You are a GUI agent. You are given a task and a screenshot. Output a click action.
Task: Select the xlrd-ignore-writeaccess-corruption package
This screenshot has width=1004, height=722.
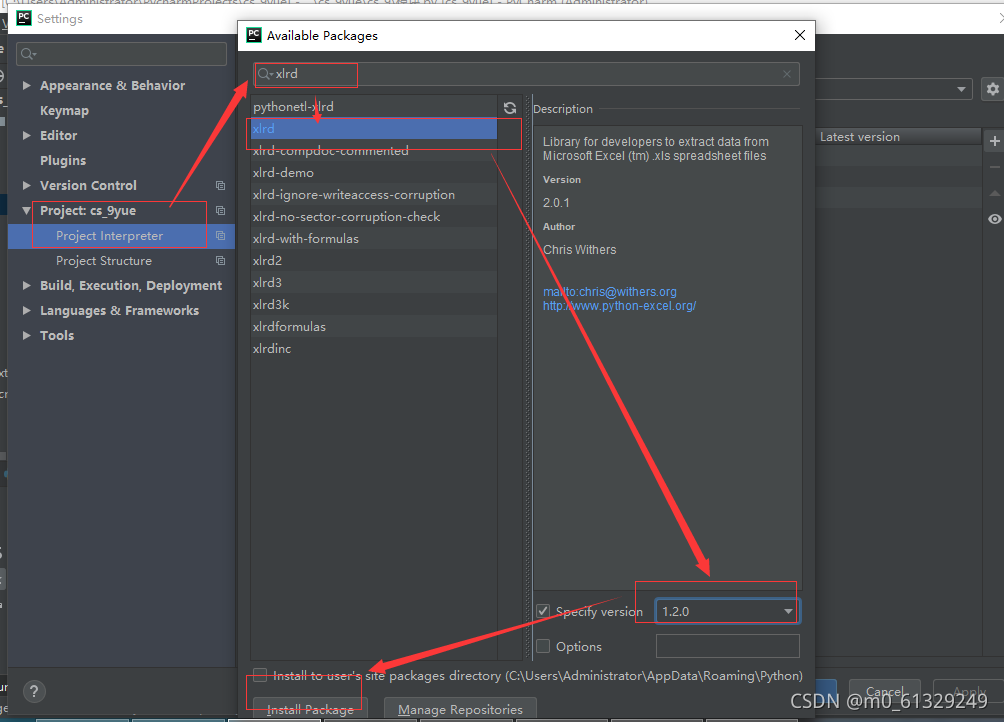click(373, 195)
